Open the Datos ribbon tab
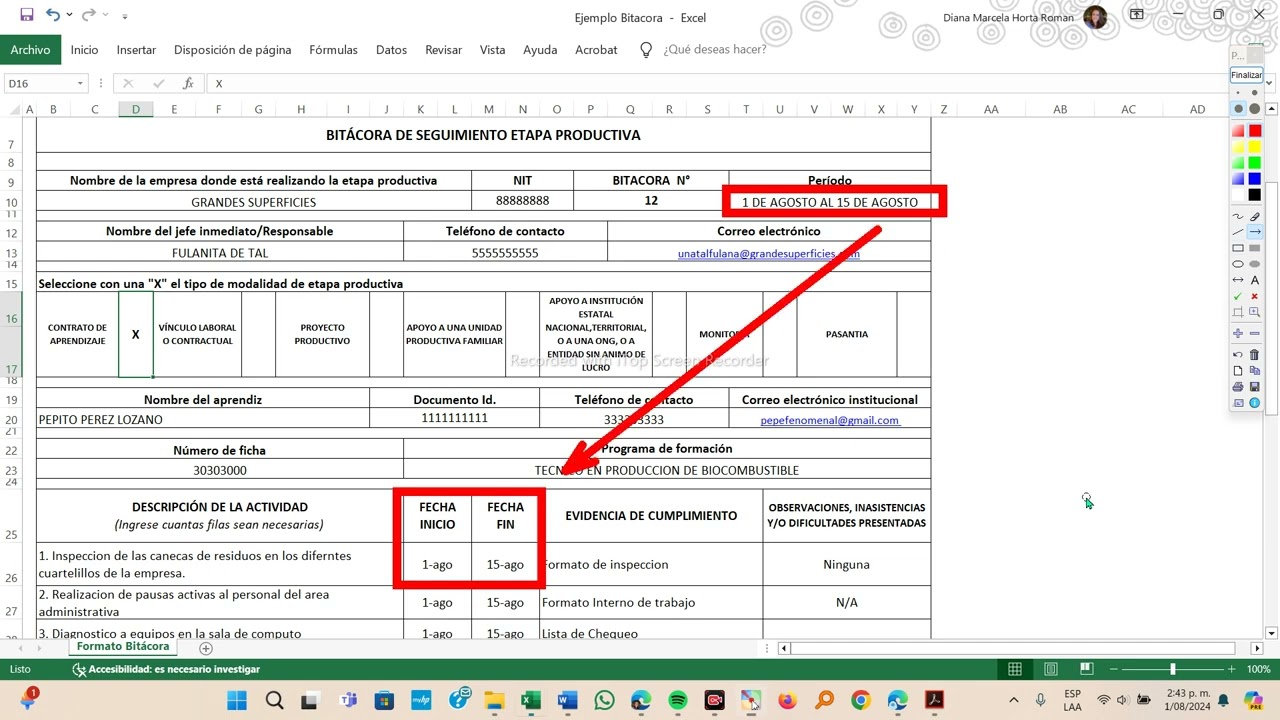The width and height of the screenshot is (1280, 720). 391,50
